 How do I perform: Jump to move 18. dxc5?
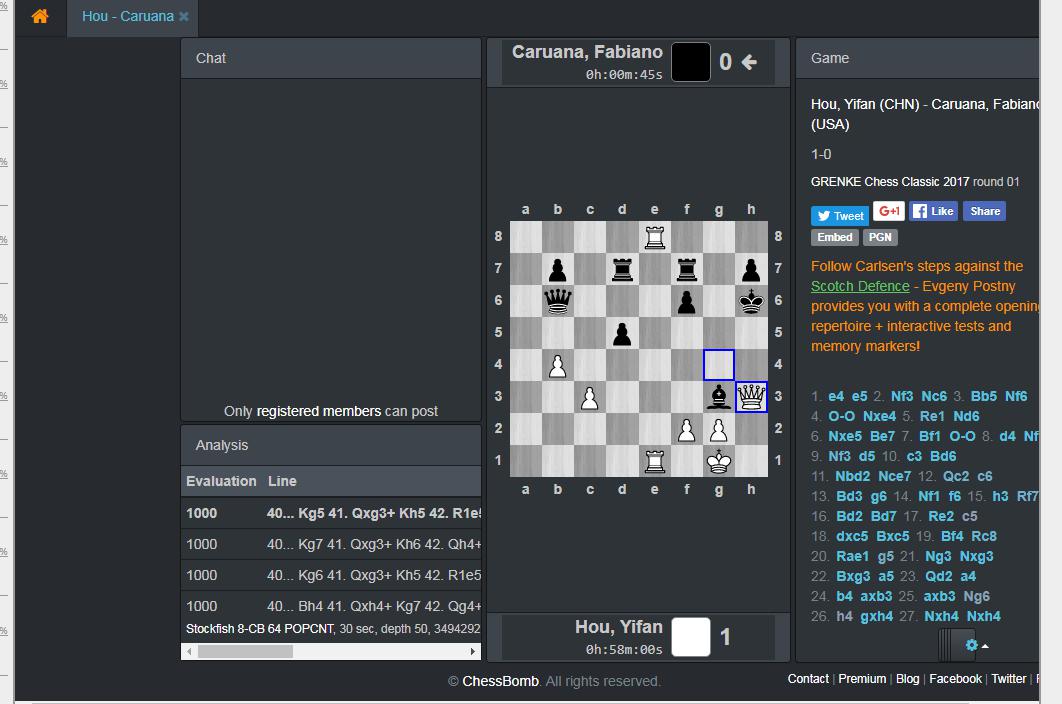(852, 536)
